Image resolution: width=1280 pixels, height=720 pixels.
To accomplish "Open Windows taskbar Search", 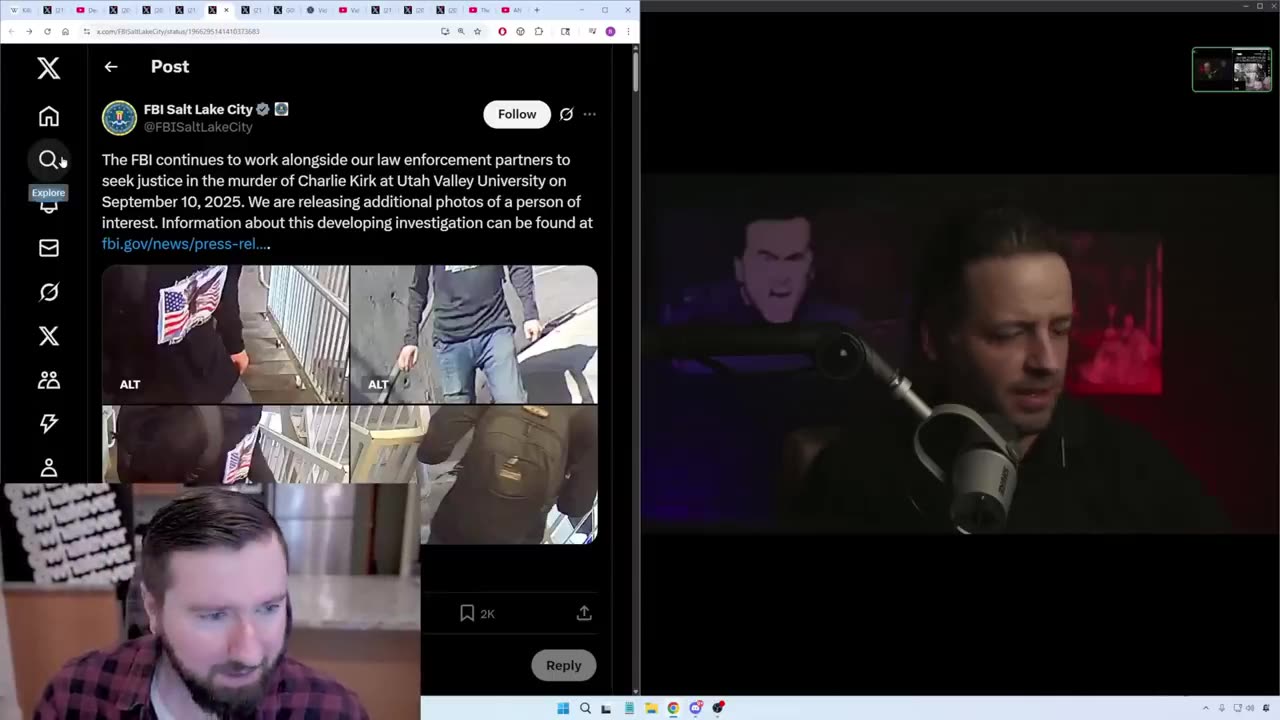I will coord(585,708).
